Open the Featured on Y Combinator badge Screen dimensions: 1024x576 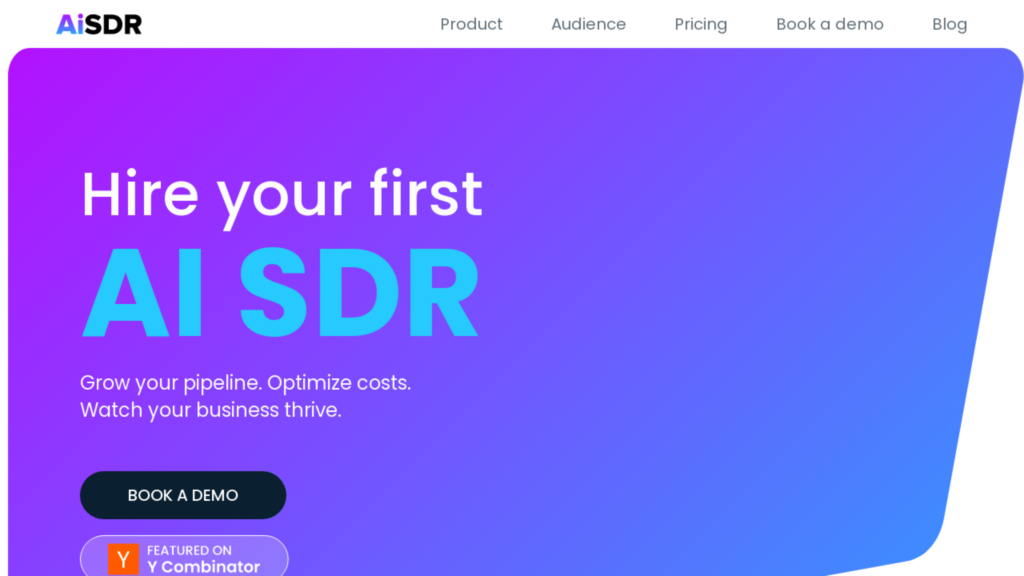(x=184, y=556)
